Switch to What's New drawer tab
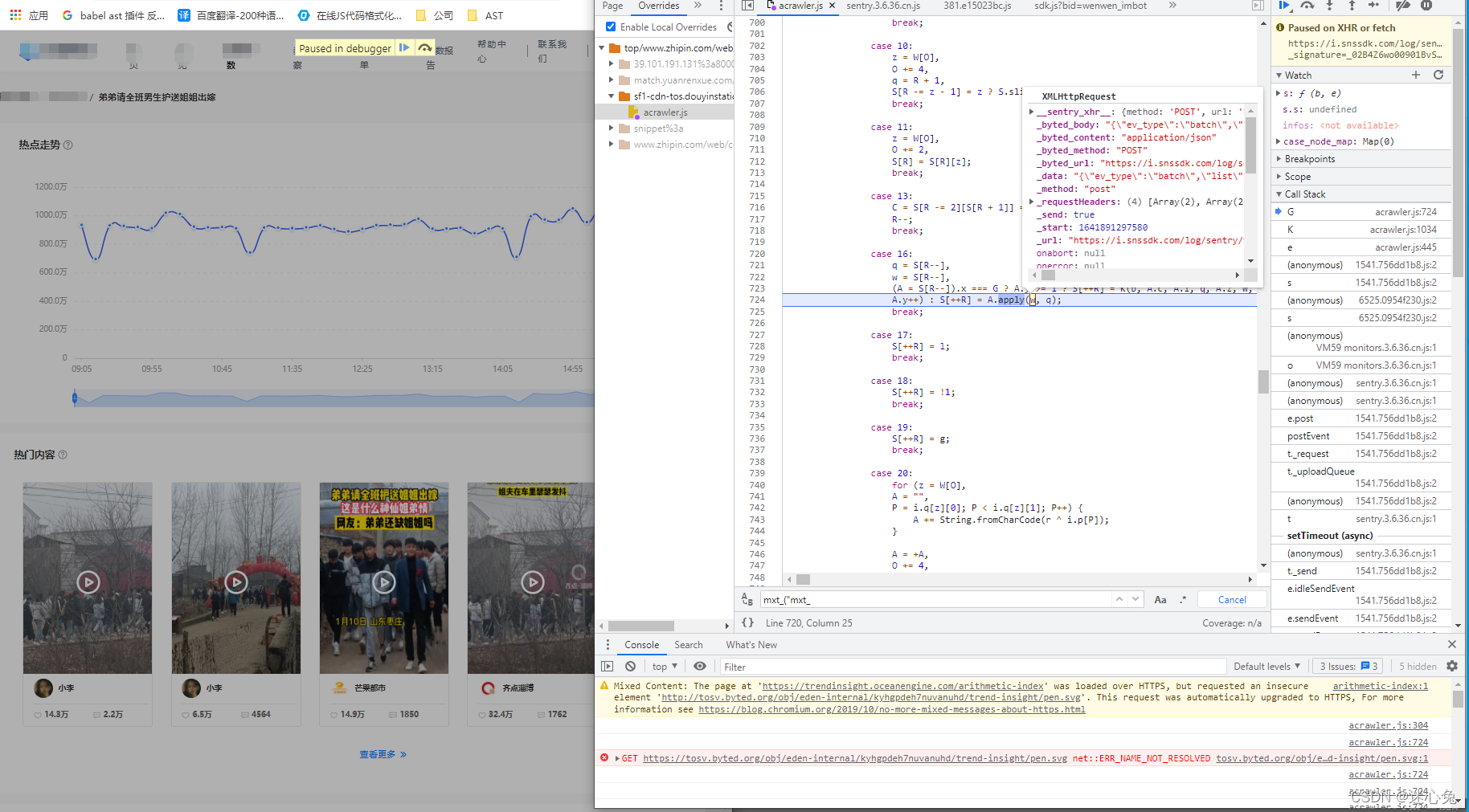1469x812 pixels. pos(751,645)
